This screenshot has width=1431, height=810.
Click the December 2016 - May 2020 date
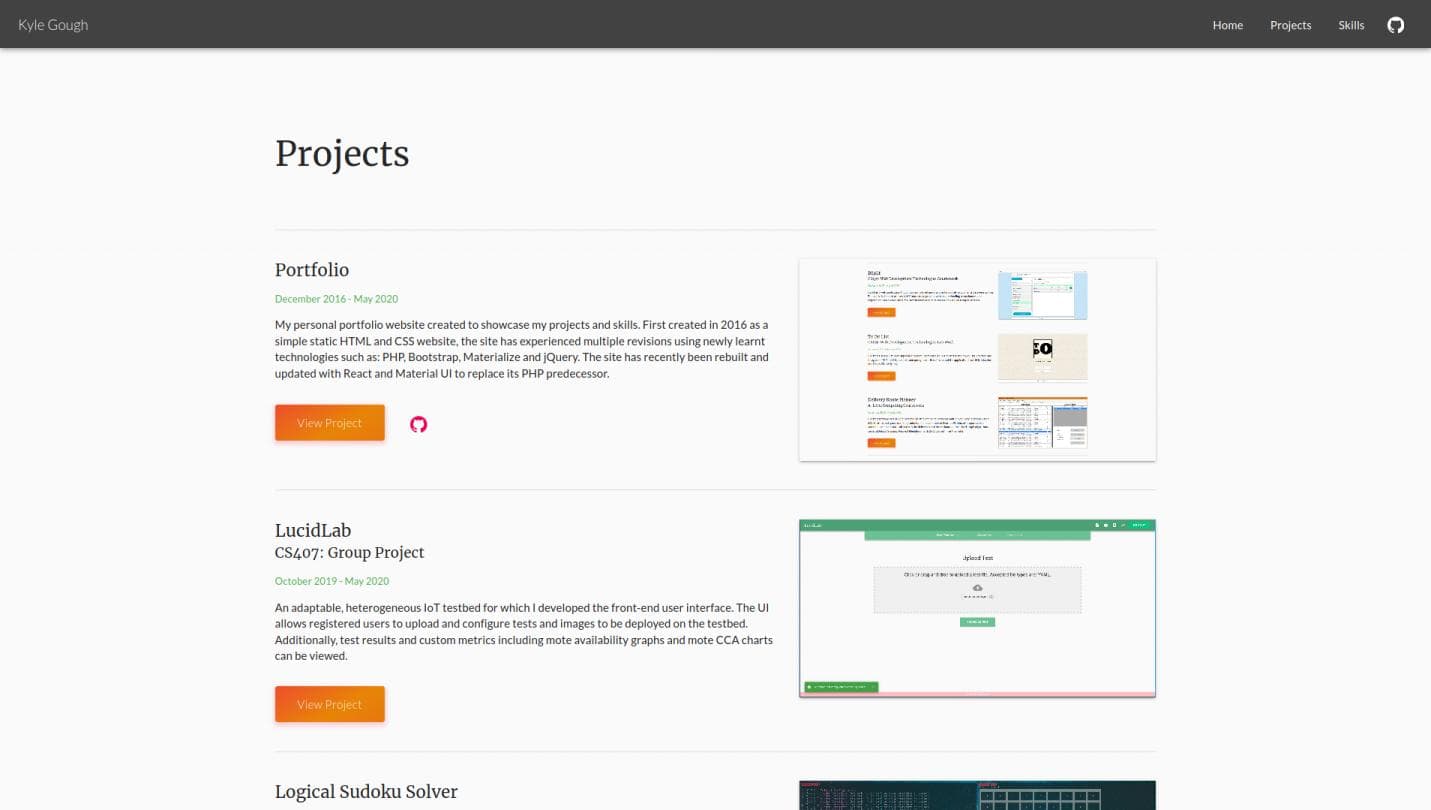click(336, 299)
